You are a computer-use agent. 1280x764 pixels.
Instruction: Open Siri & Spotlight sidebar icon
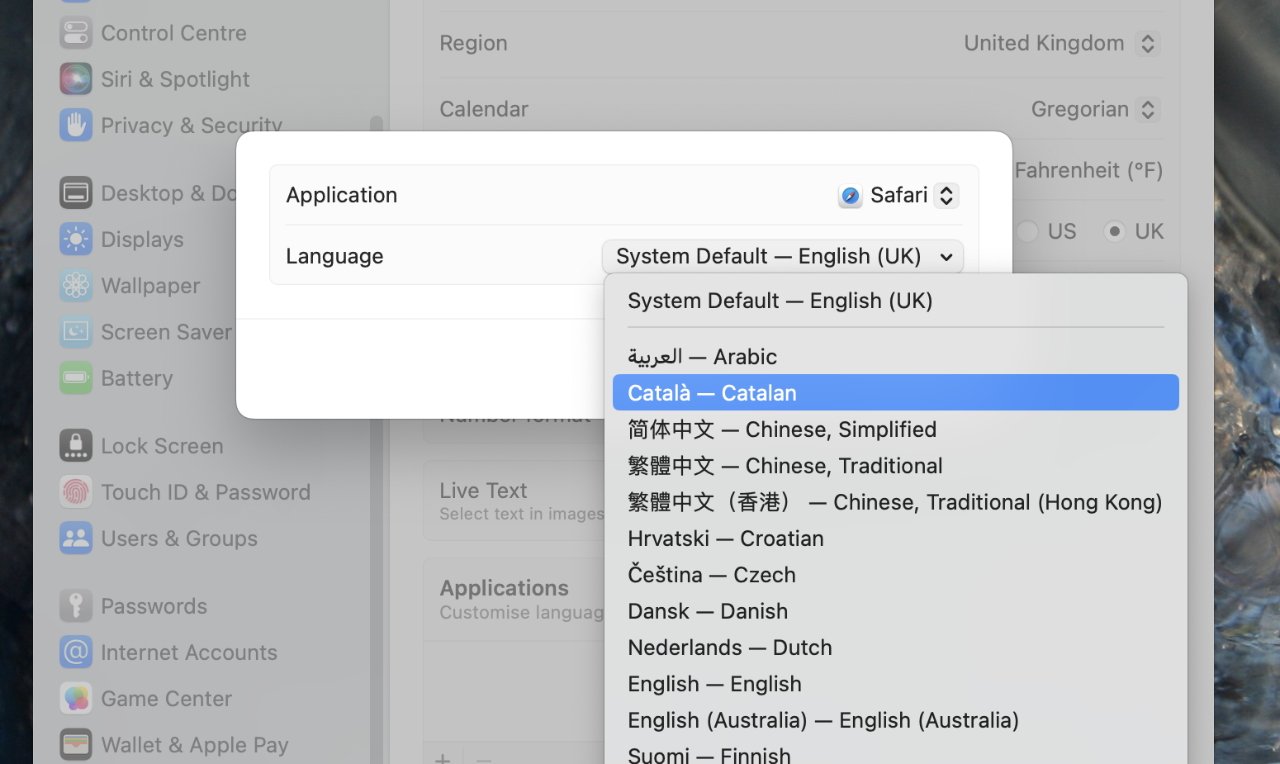point(76,79)
